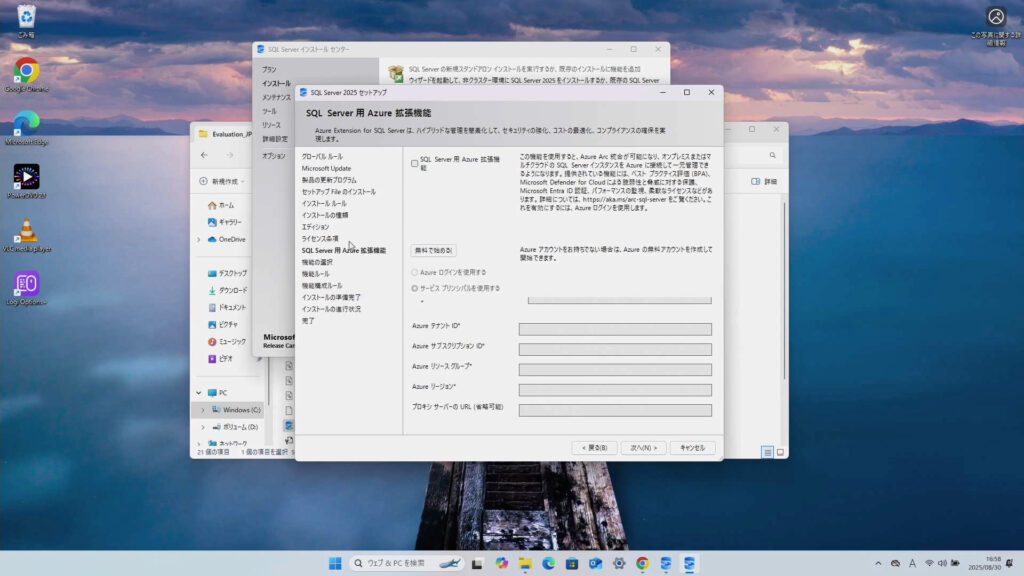
Task: Open デスクトップ folder in Explorer sidebar
Action: pyautogui.click(x=227, y=273)
